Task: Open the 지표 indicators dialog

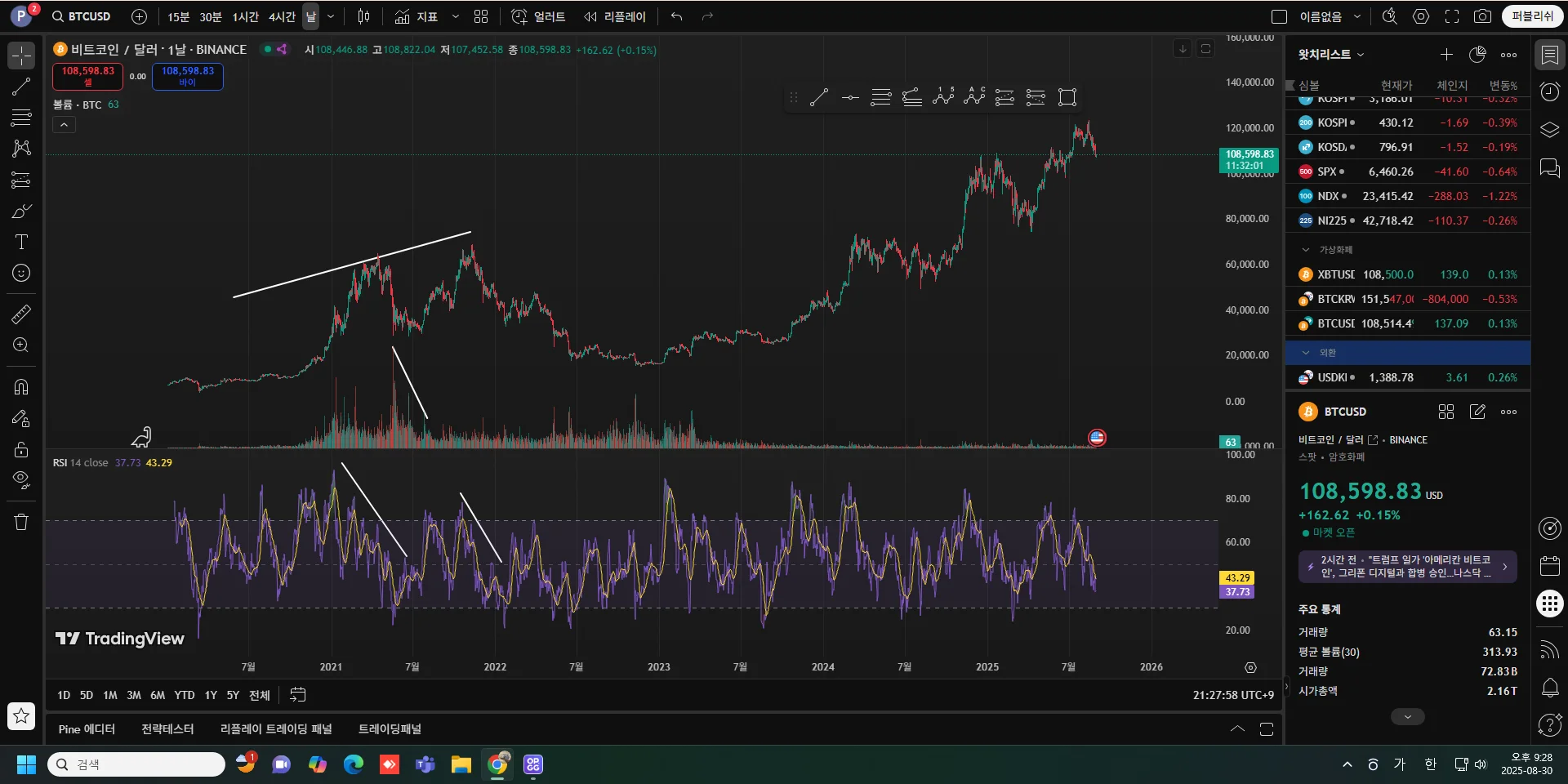Action: point(416,16)
